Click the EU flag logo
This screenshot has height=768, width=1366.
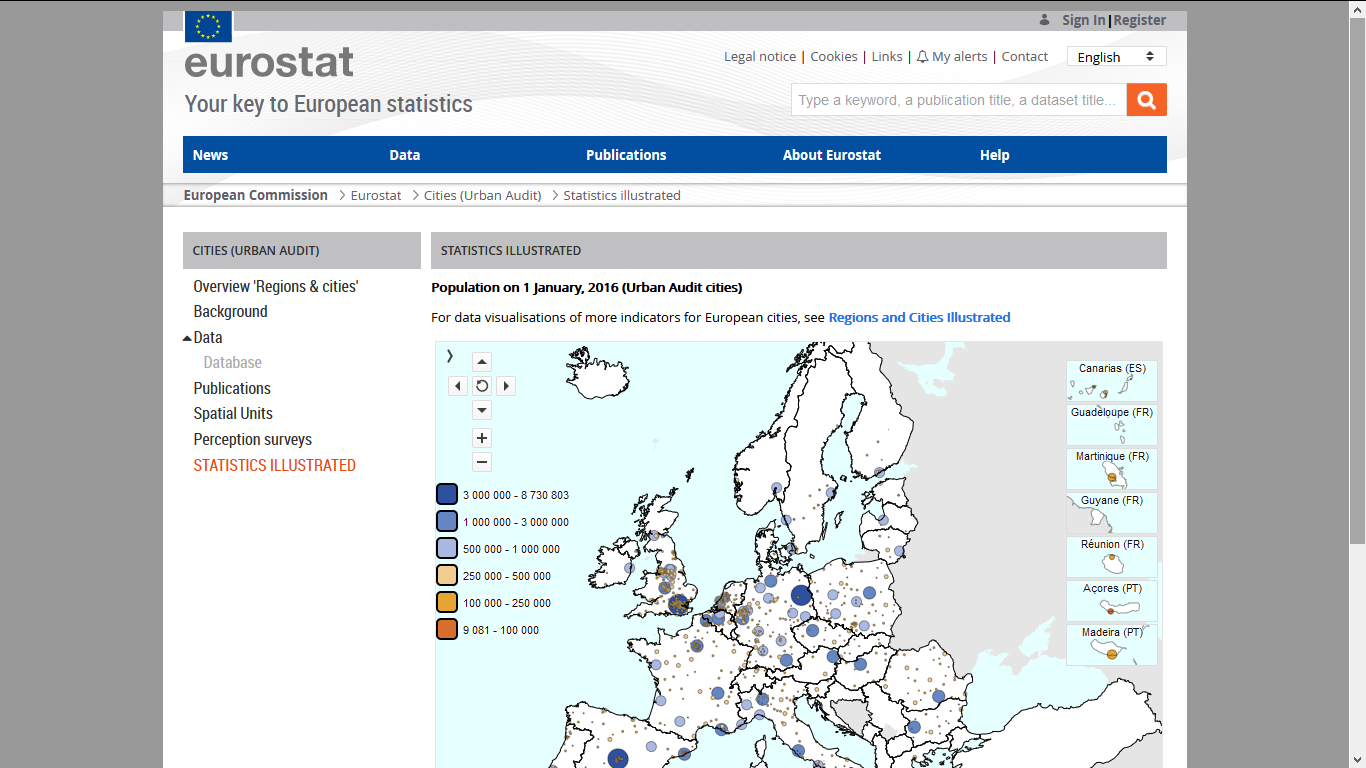point(208,26)
